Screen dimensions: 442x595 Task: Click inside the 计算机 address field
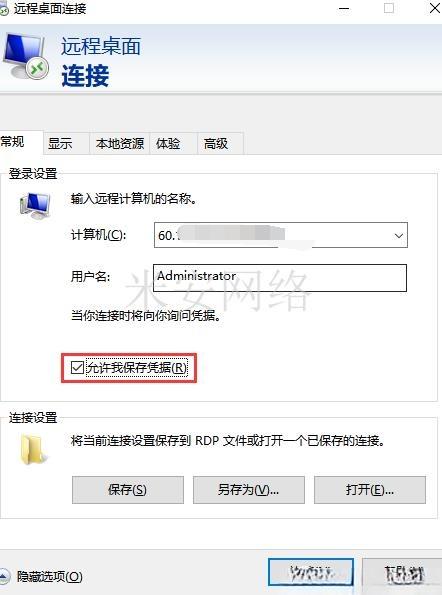coord(273,235)
